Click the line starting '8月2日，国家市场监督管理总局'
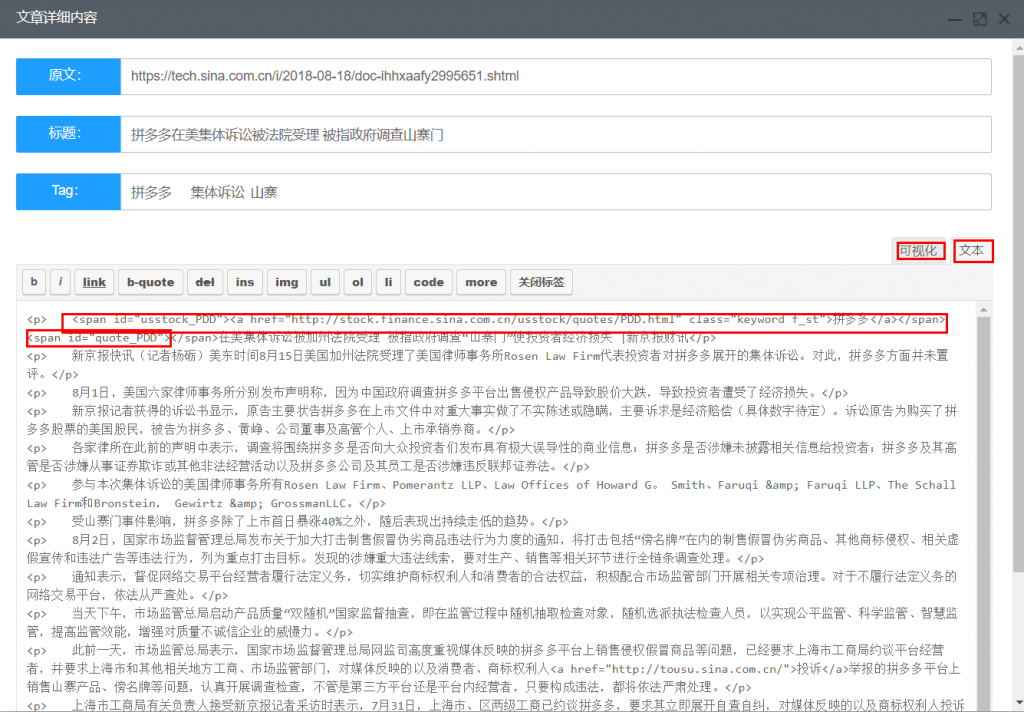The width and height of the screenshot is (1024, 712). pos(493,549)
